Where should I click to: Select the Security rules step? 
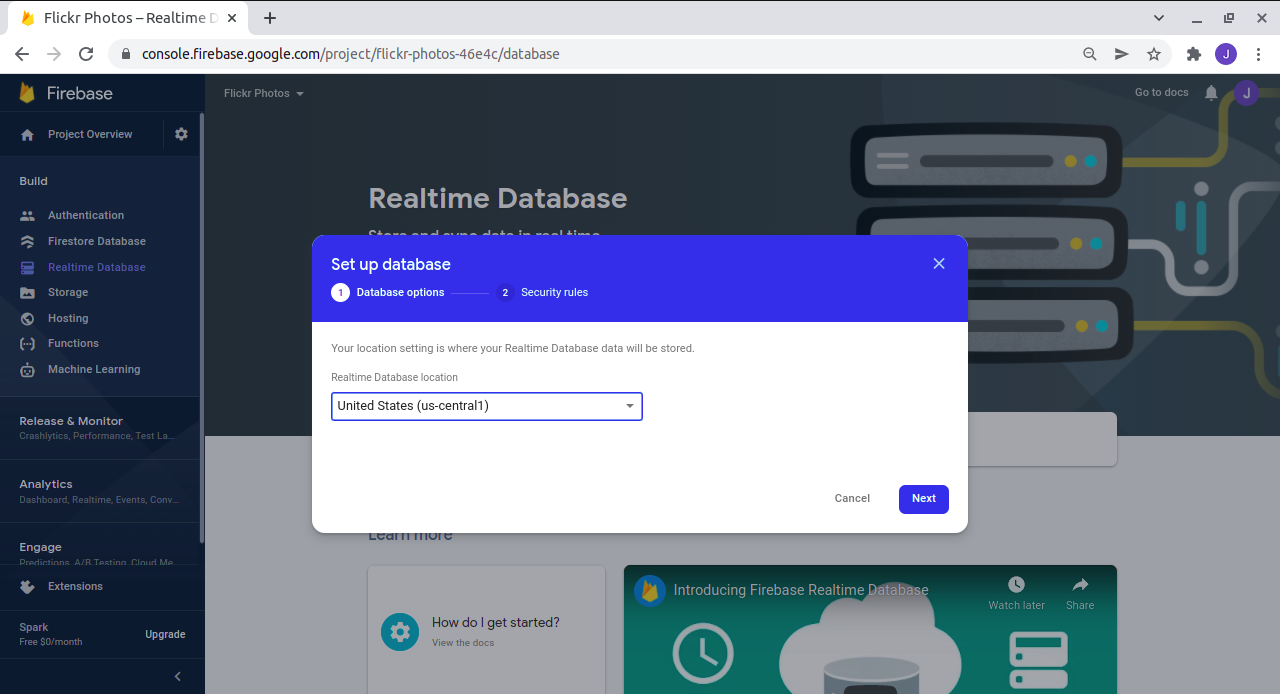(x=542, y=293)
